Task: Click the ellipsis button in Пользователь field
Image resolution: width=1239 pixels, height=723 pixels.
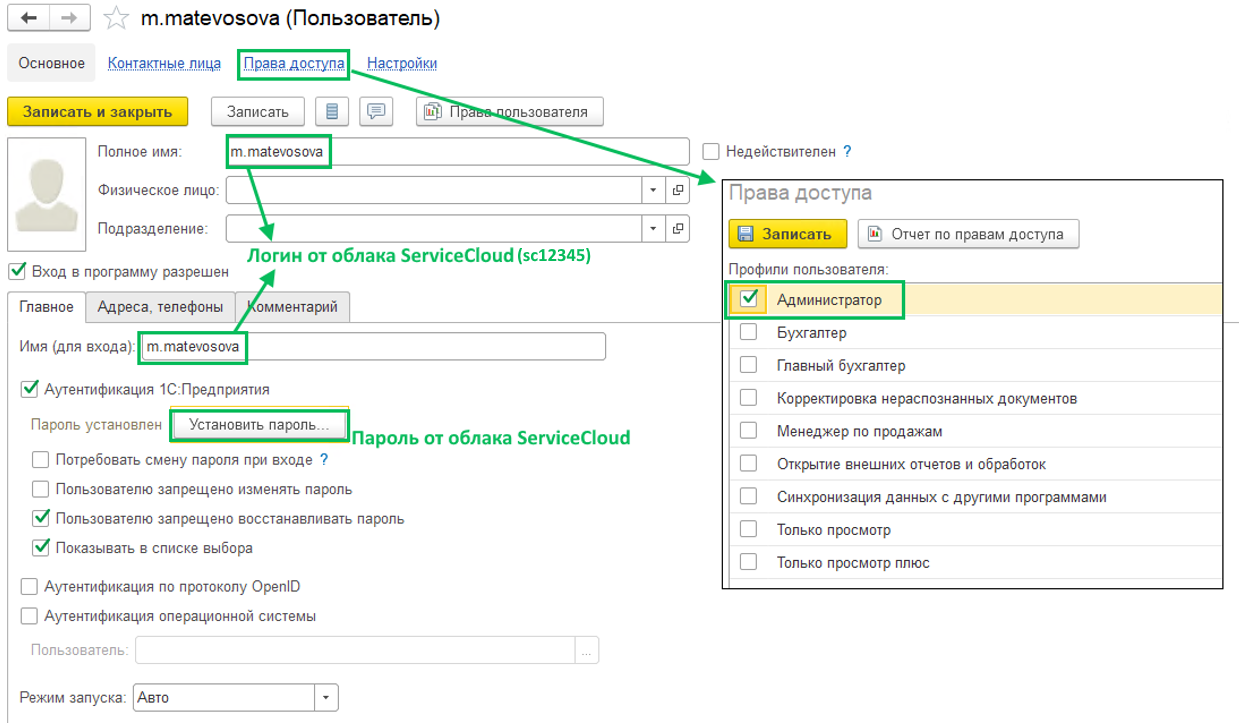Action: click(x=587, y=650)
